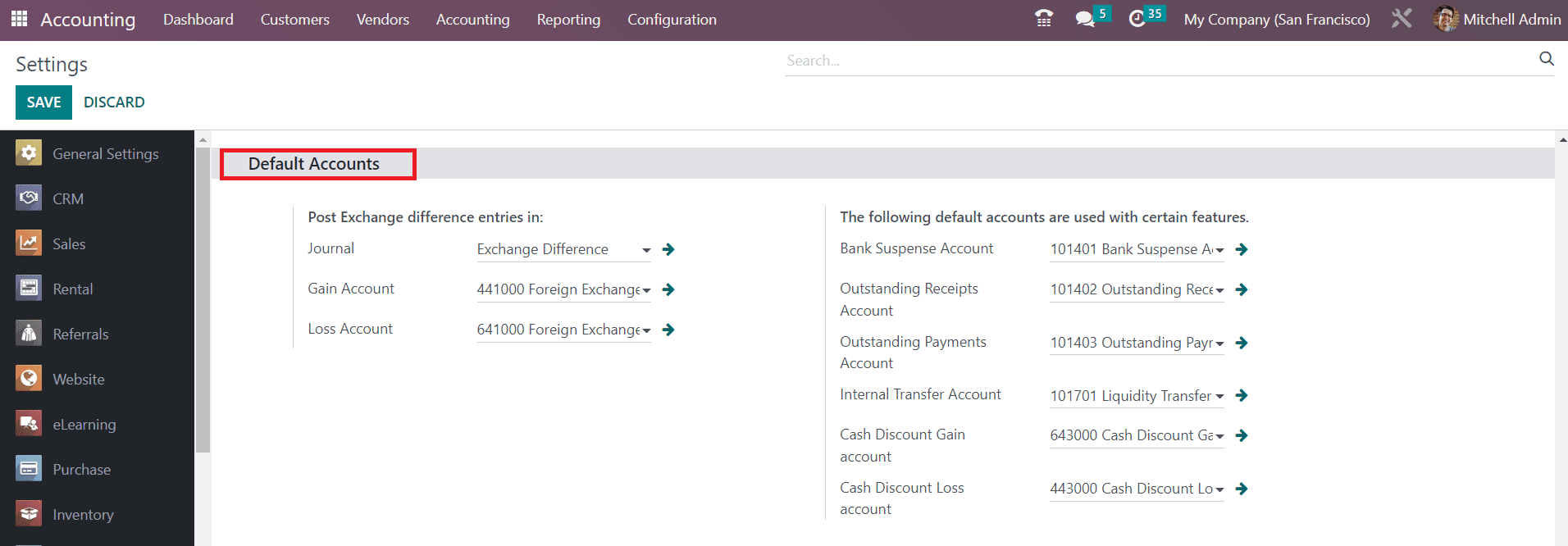Open the activities clock icon
The image size is (1568, 546).
click(x=1137, y=19)
